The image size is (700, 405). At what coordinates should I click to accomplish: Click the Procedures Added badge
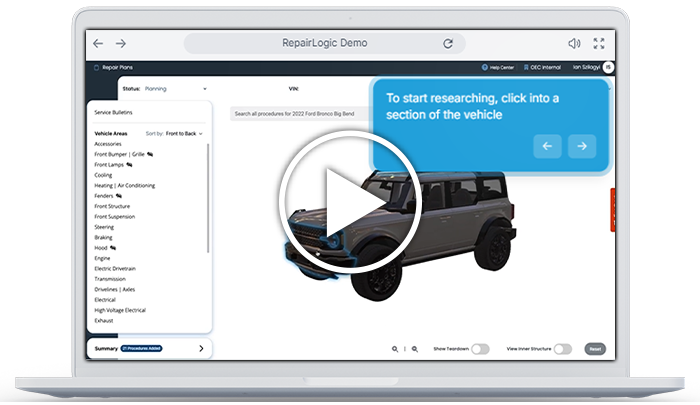point(142,348)
